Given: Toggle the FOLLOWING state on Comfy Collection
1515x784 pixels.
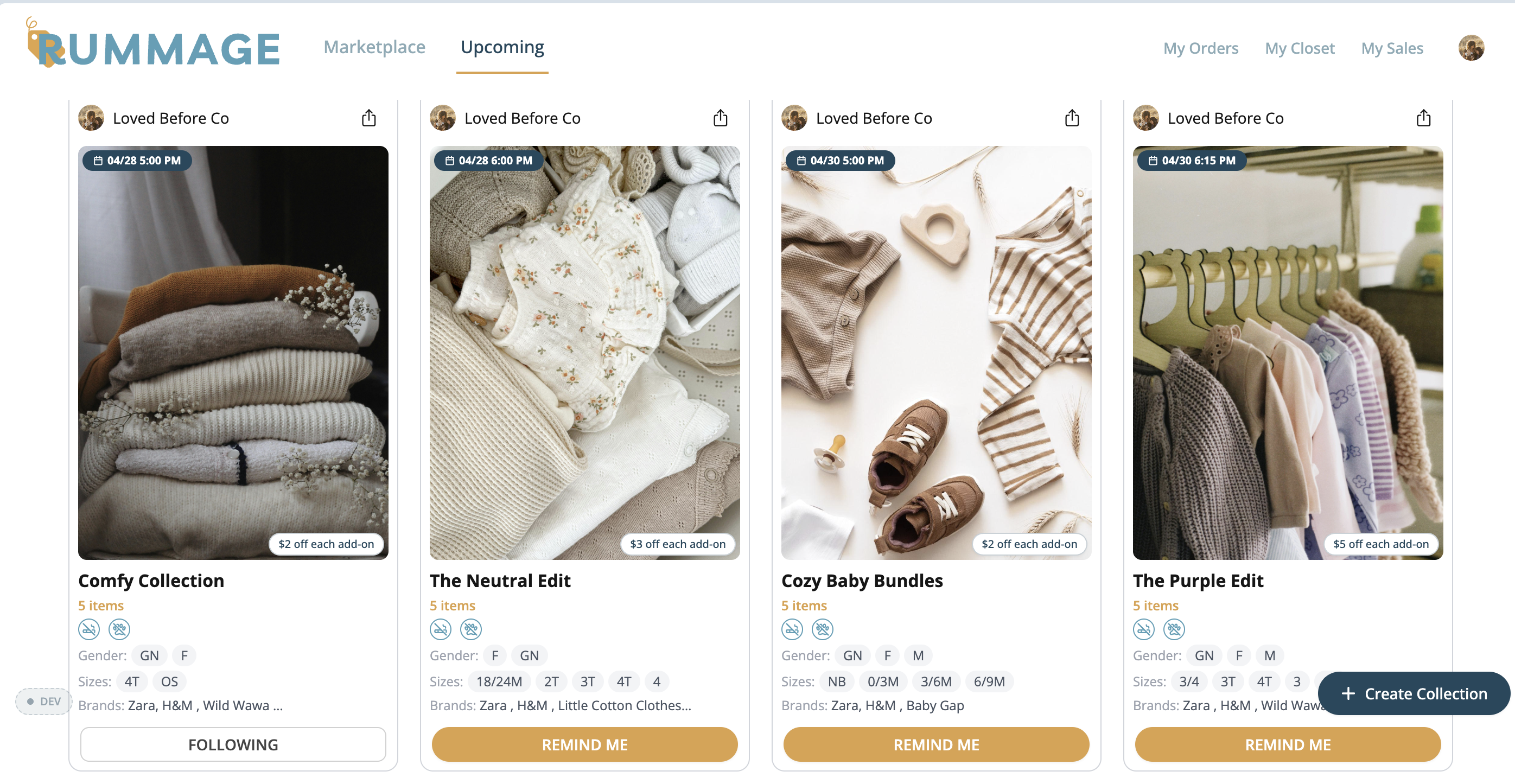Looking at the screenshot, I should point(233,744).
